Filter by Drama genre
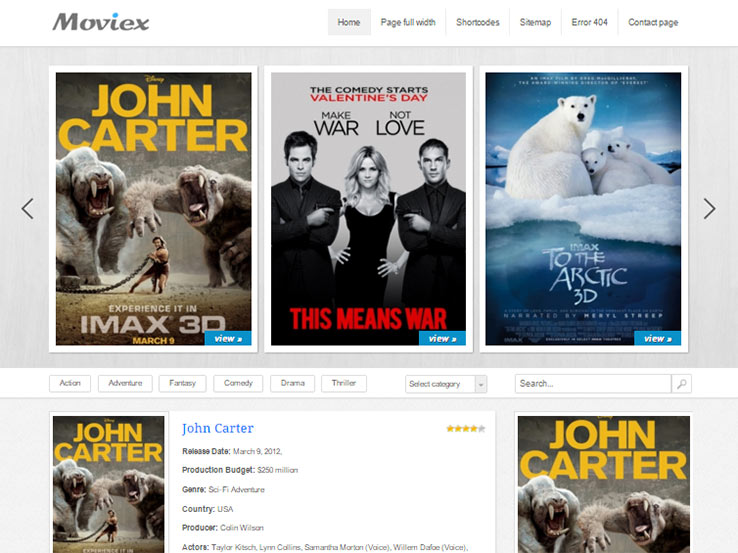 [x=292, y=383]
